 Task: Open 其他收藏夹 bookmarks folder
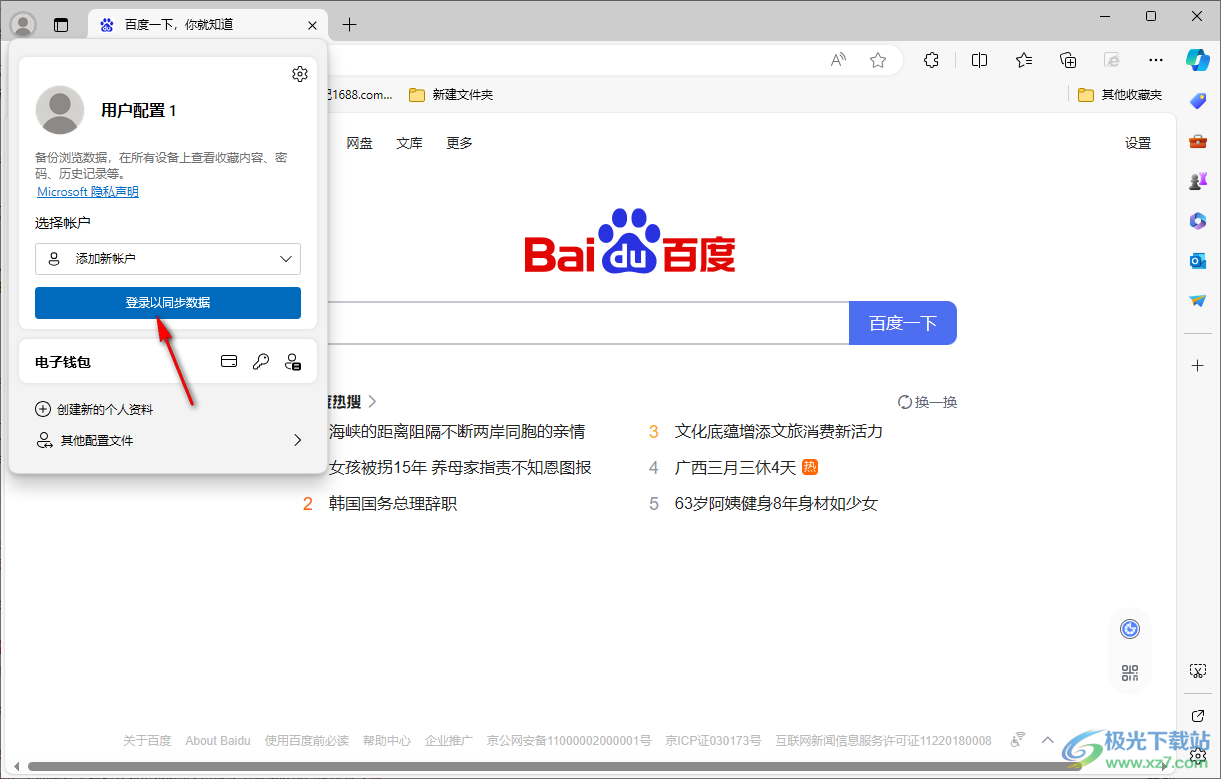(1121, 95)
